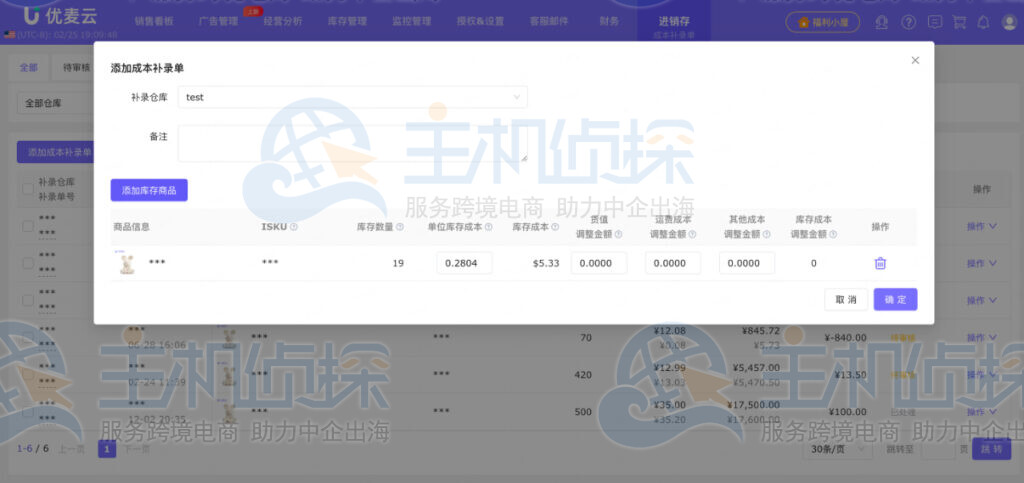Tick the select-all checkbox in table header

[x=27, y=188]
